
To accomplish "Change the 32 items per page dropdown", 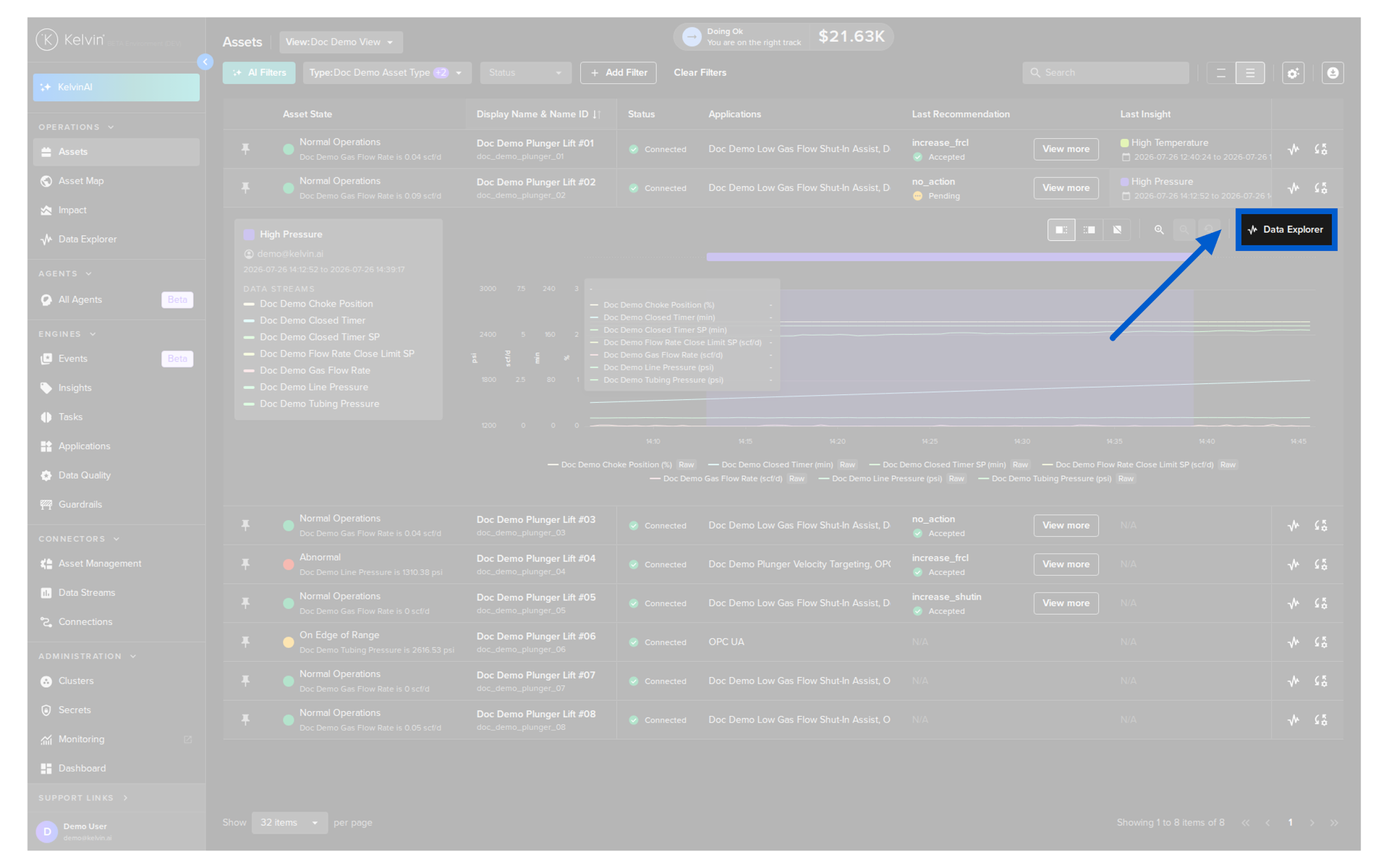I will [x=289, y=822].
